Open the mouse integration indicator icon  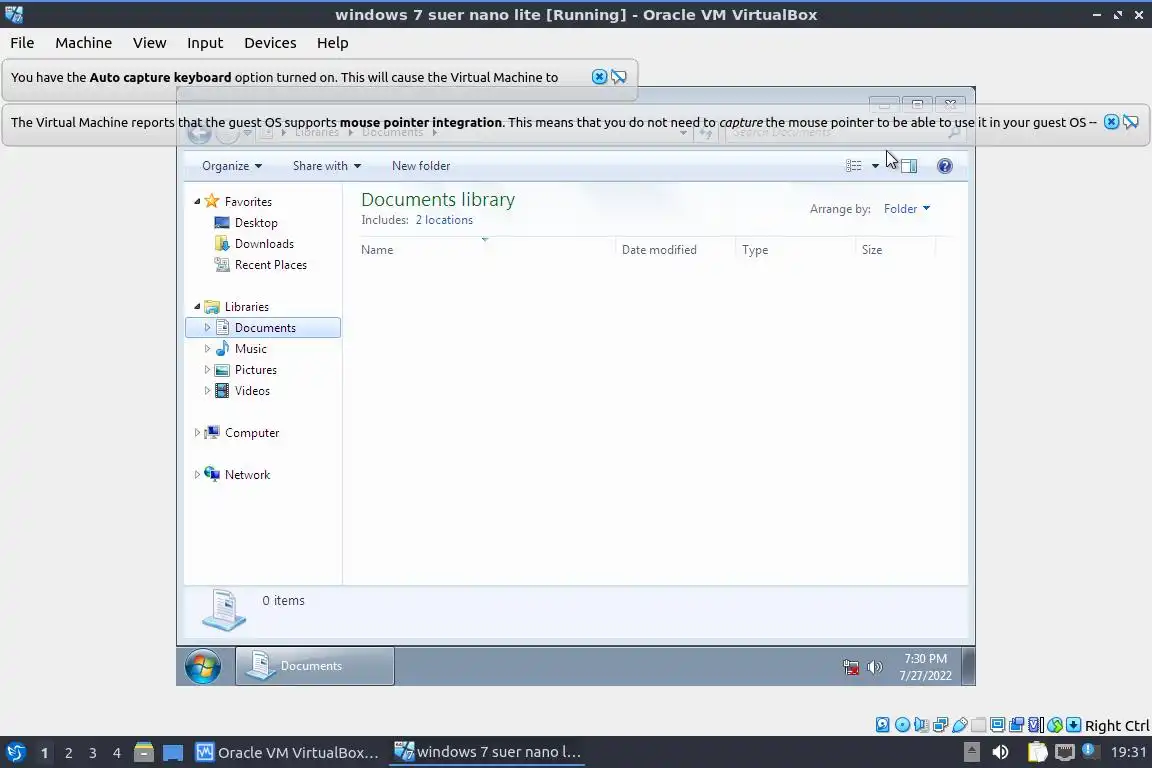pyautogui.click(x=1055, y=725)
